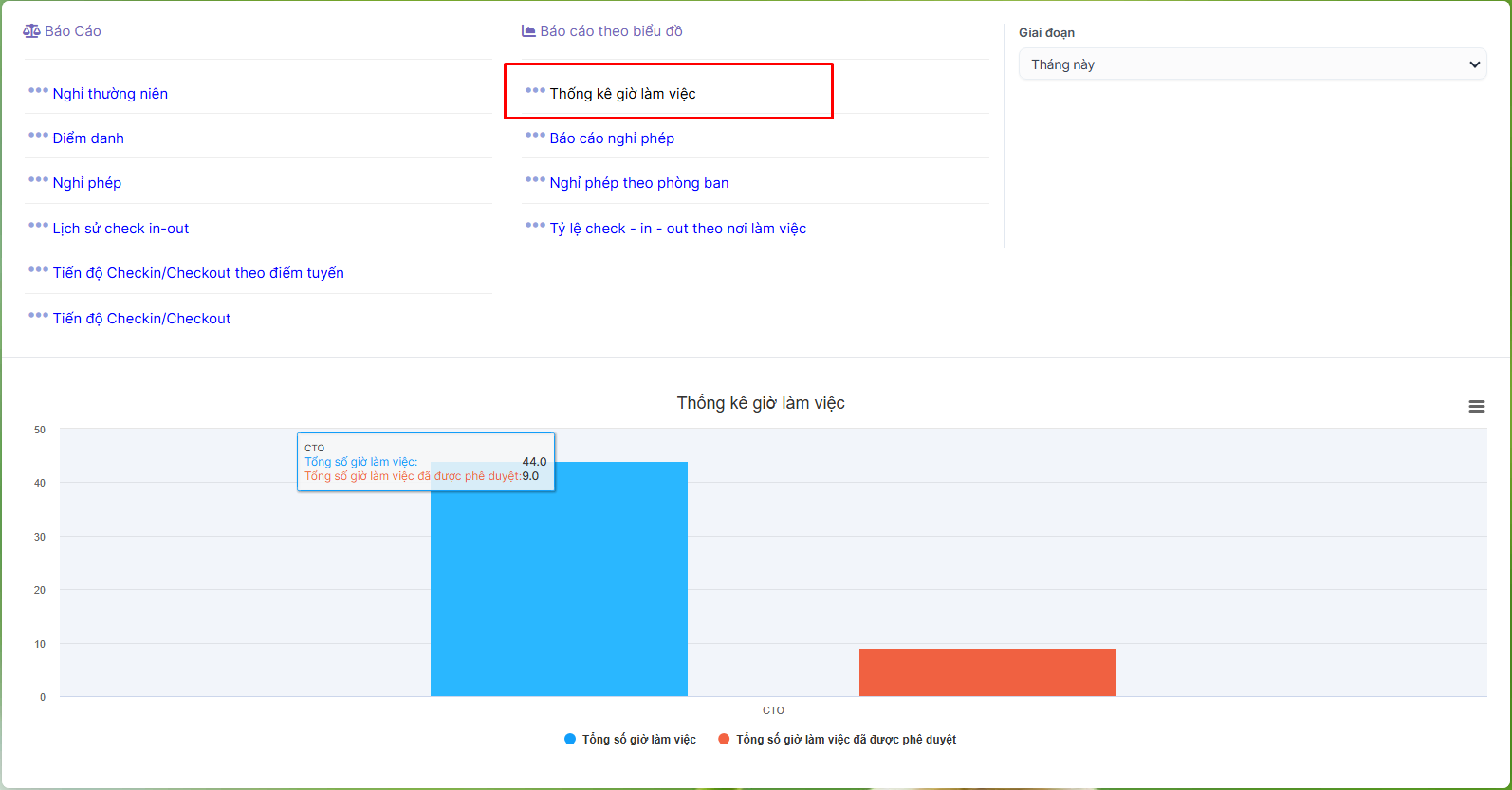This screenshot has width=1512, height=790.
Task: Open the Nghỉ phép report
Action: (87, 183)
